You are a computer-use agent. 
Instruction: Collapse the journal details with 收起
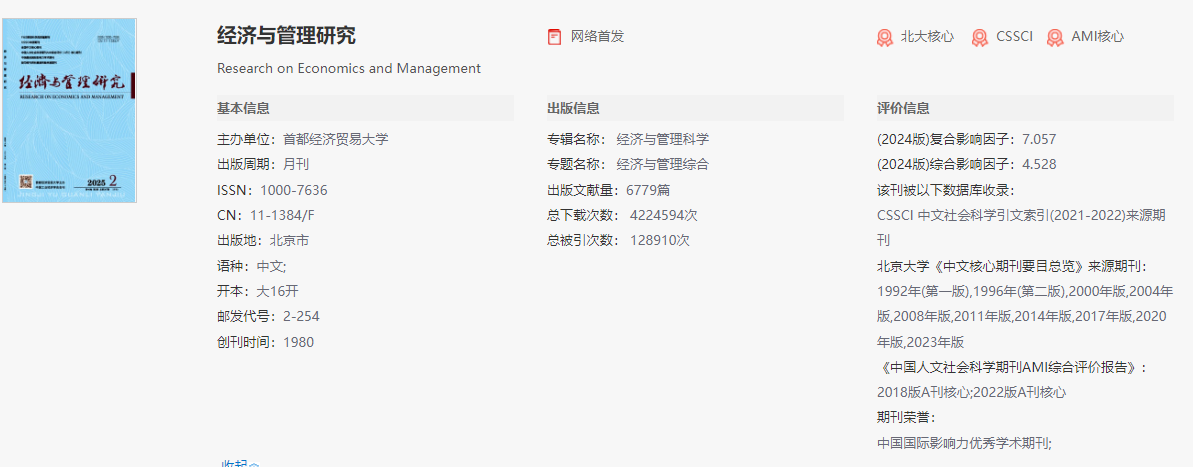[240, 462]
